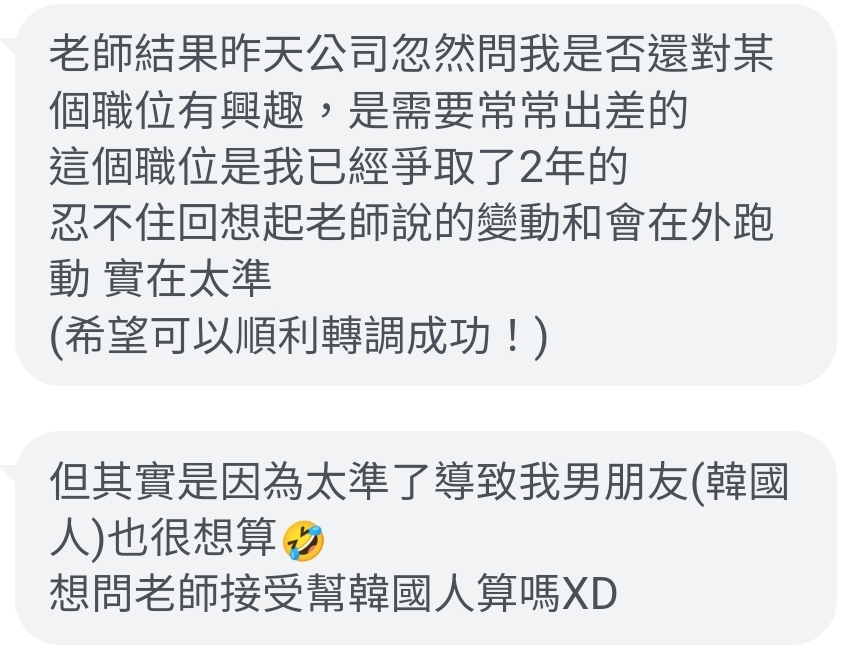Click the words 轉調成功 in the parentheses
Viewport: 844px width, 659px height.
[405, 336]
